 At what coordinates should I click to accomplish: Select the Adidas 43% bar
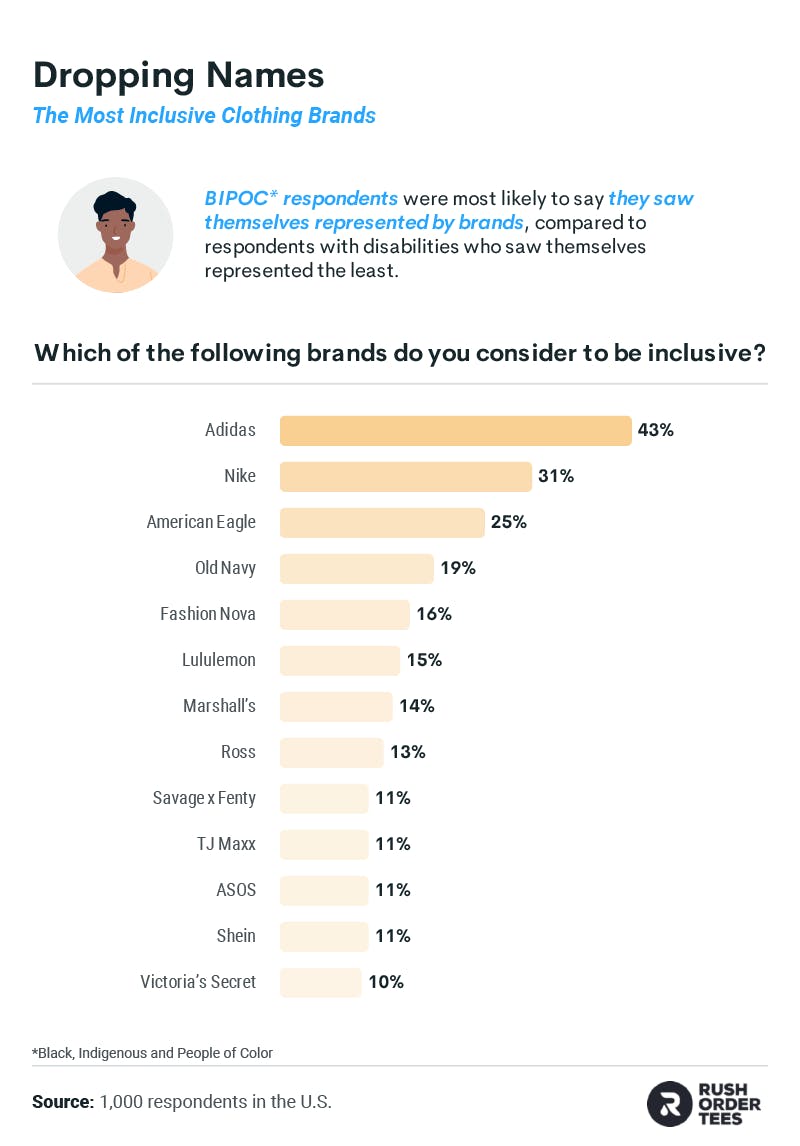455,430
